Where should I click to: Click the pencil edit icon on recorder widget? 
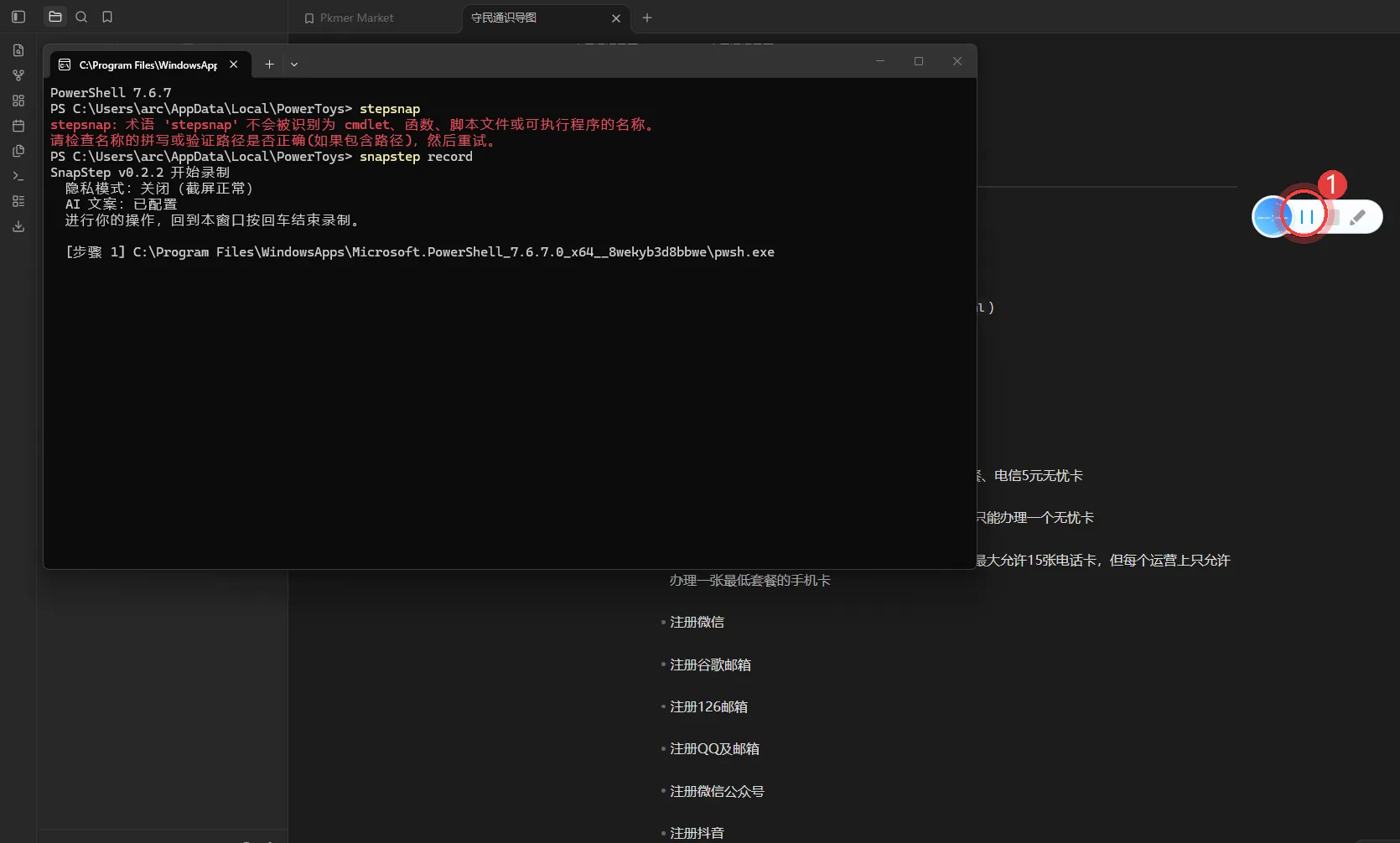click(x=1358, y=218)
